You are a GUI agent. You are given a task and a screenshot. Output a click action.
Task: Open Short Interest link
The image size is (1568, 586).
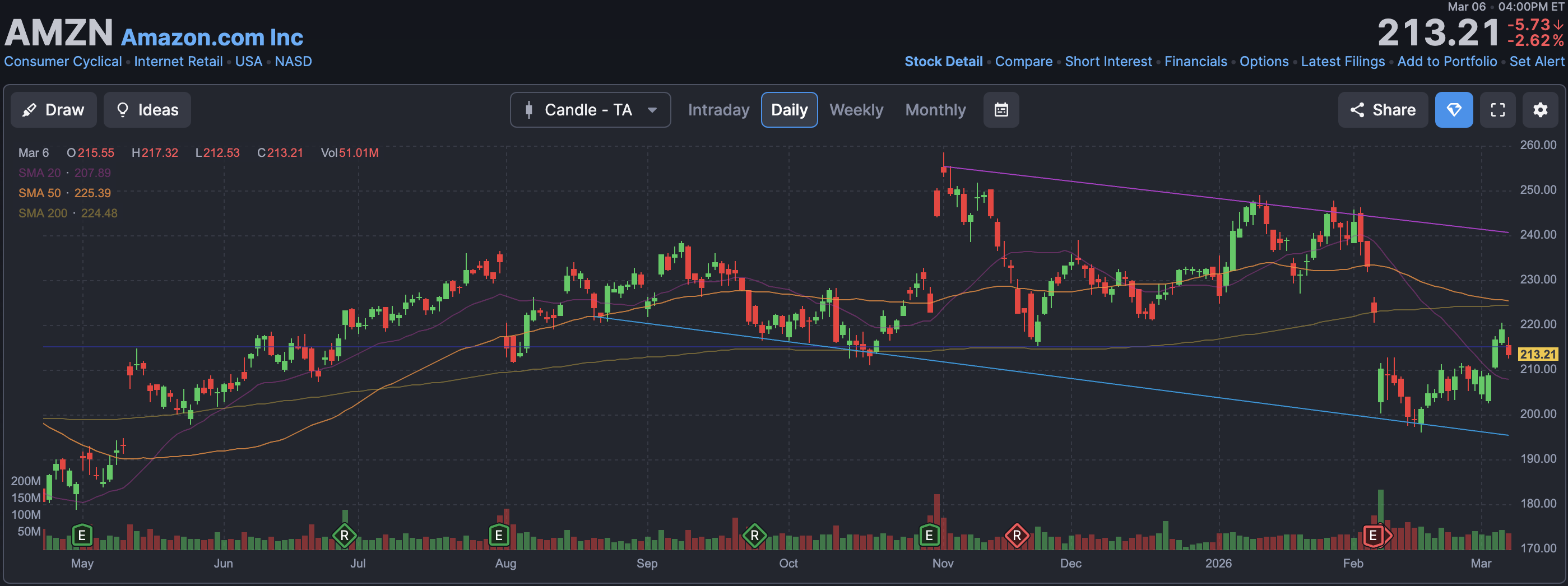(1108, 62)
